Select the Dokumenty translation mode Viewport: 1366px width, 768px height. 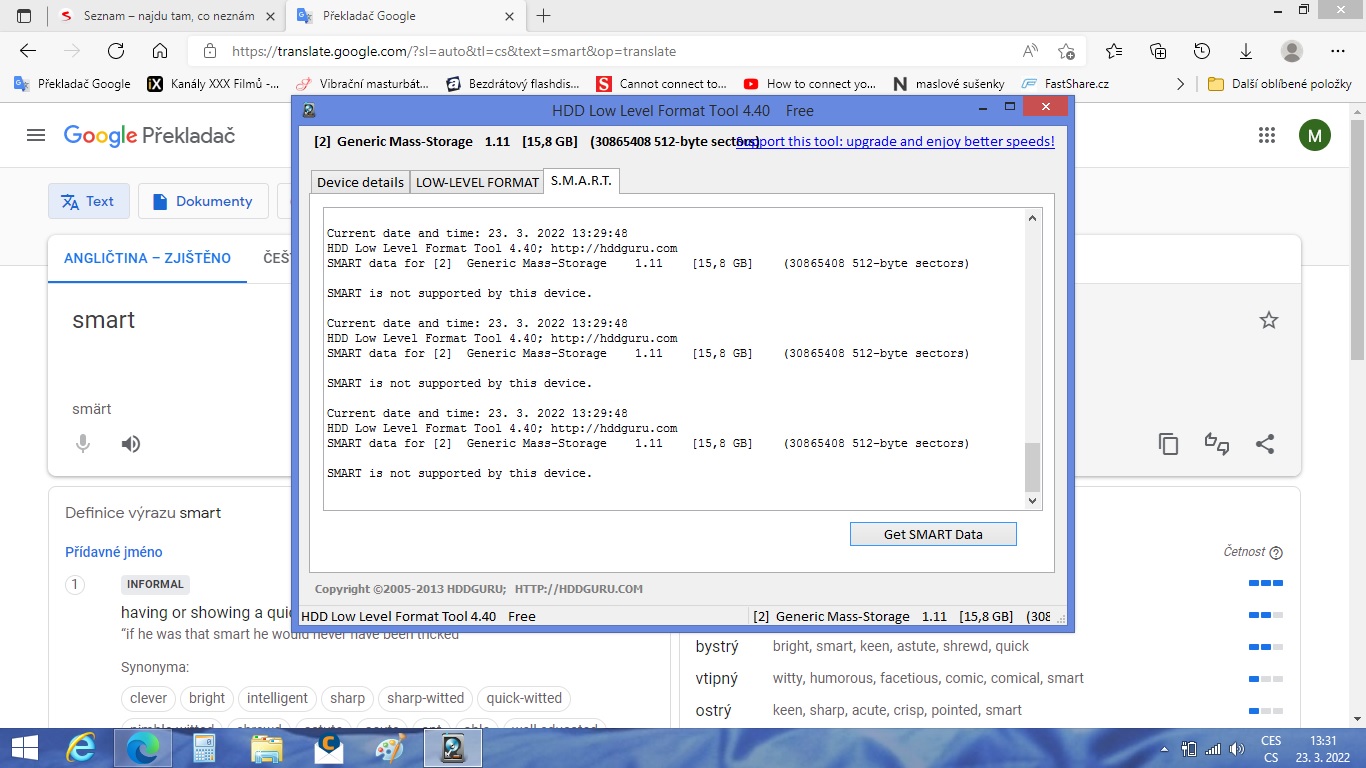(x=203, y=201)
